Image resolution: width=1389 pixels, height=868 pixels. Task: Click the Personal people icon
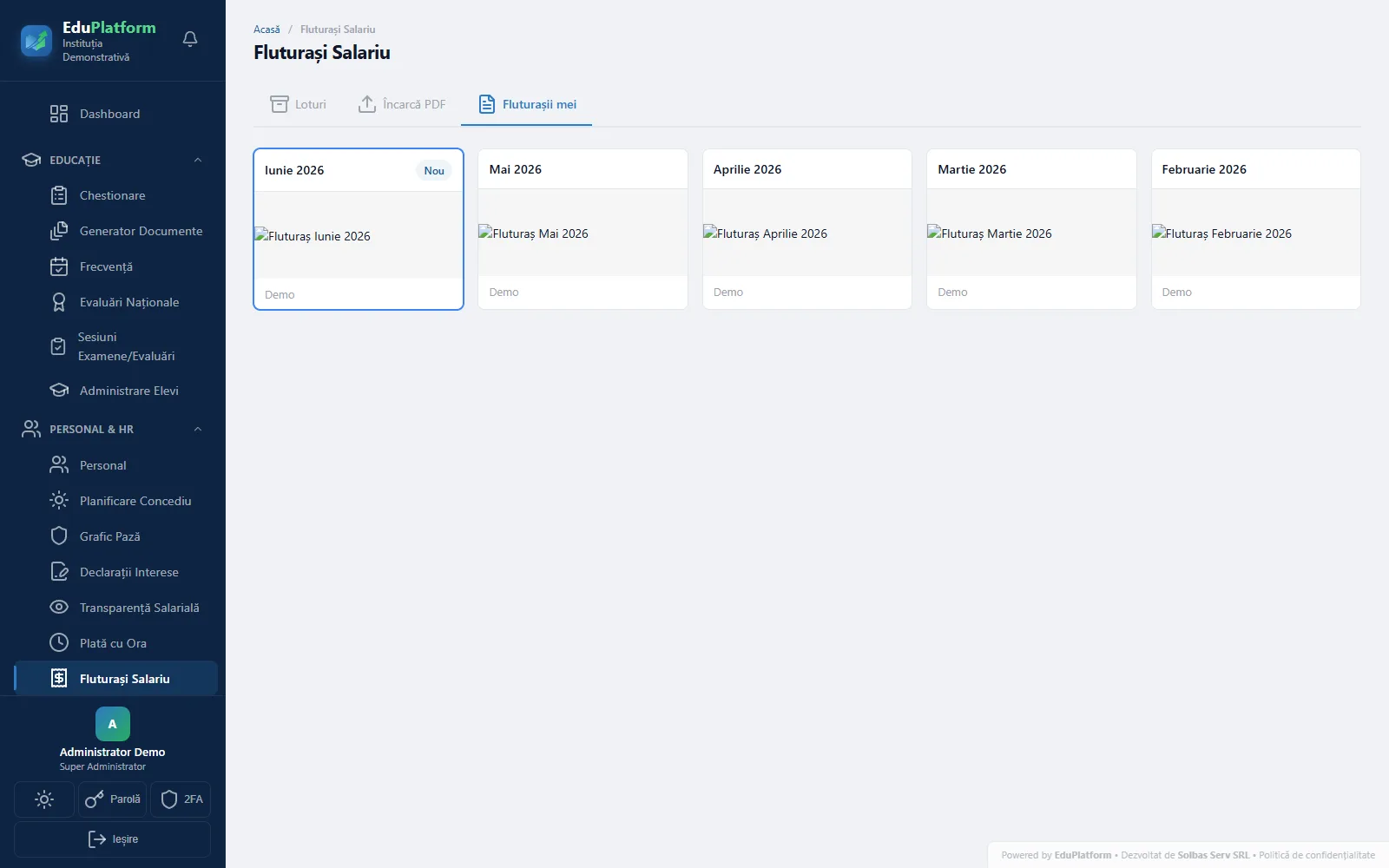tap(59, 465)
